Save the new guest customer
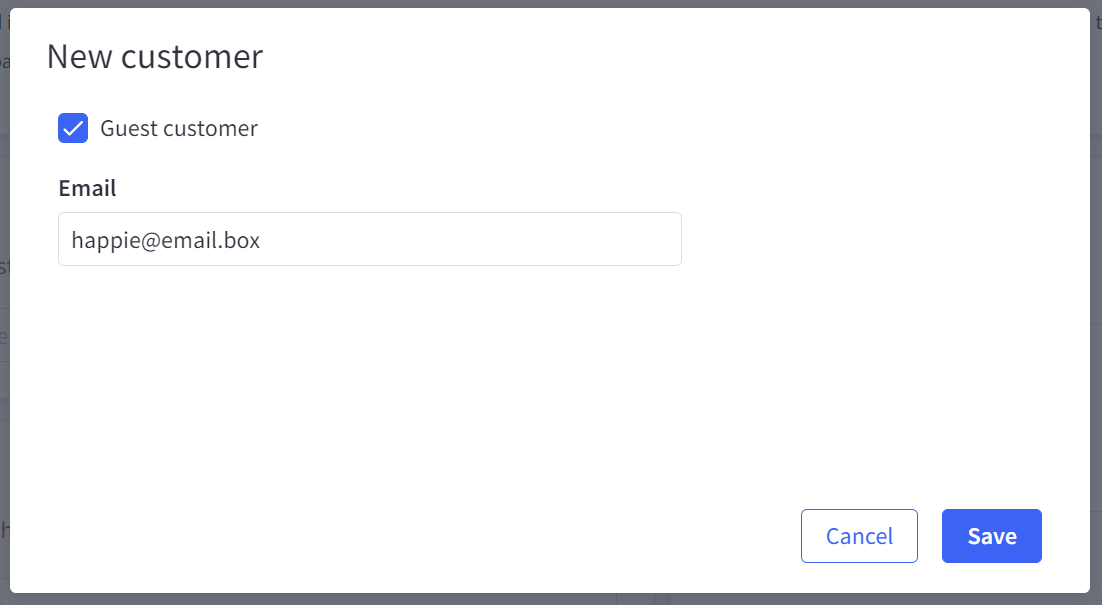Image resolution: width=1102 pixels, height=605 pixels. [x=991, y=536]
